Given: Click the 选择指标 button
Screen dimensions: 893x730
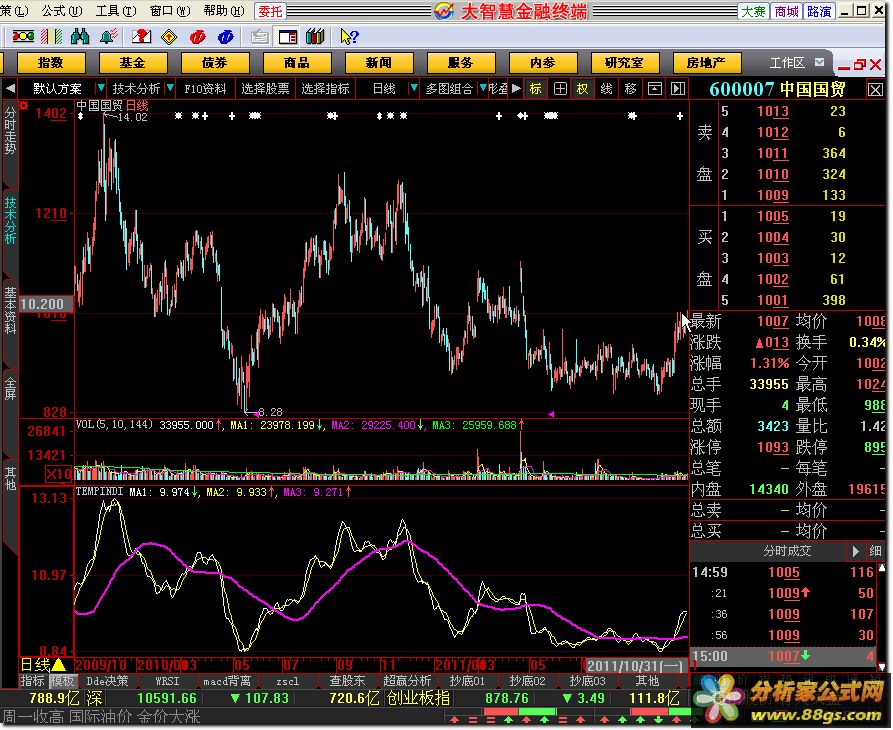Looking at the screenshot, I should pyautogui.click(x=325, y=89).
